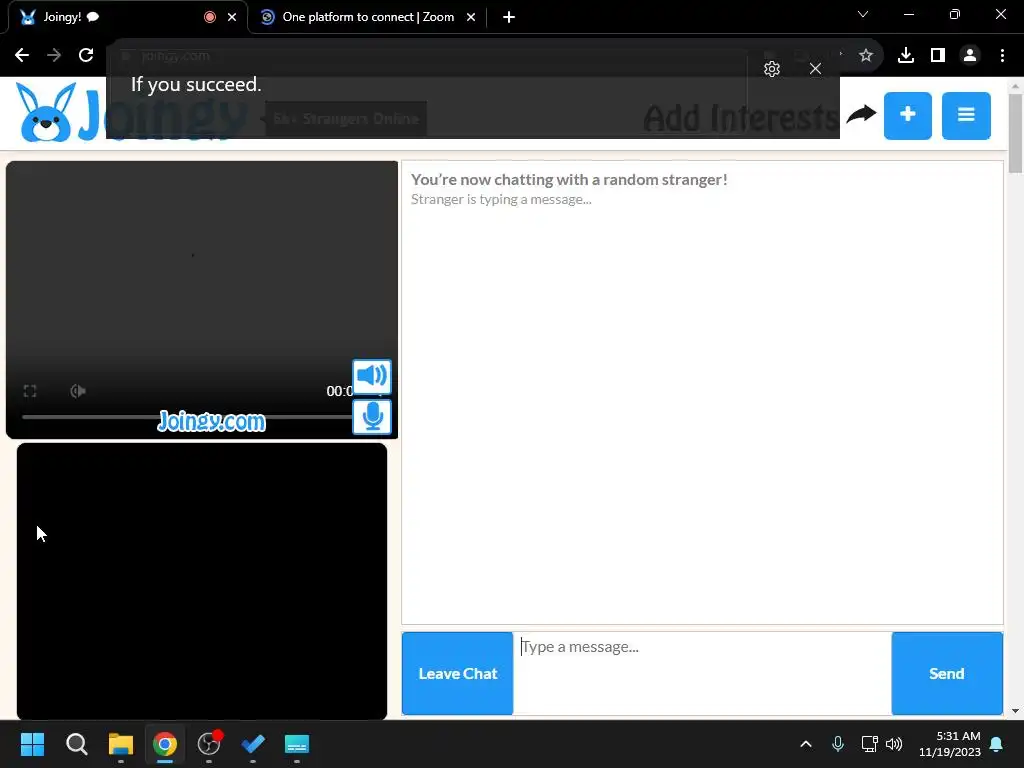Open the blue checkmark taskbar app
This screenshot has width=1024, height=768.
(253, 744)
